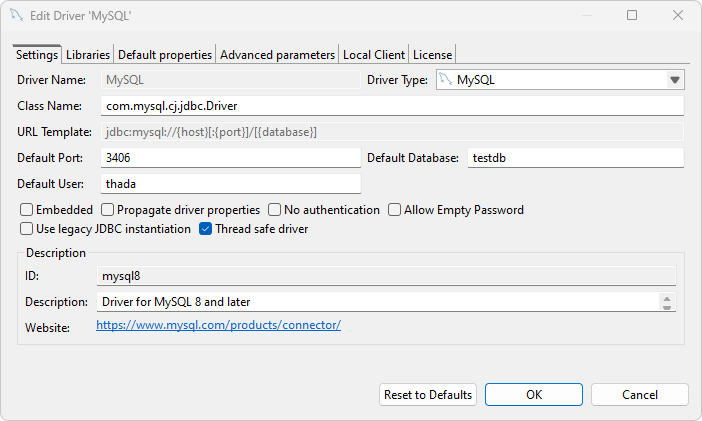Toggle Propagate driver properties checkbox
The height and width of the screenshot is (421, 702).
(x=107, y=210)
